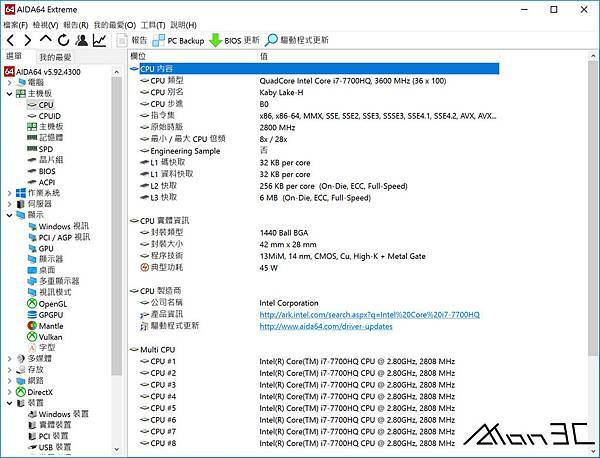Select Vulkan in the sidebar tree
The width and height of the screenshot is (600, 458).
pos(45,337)
